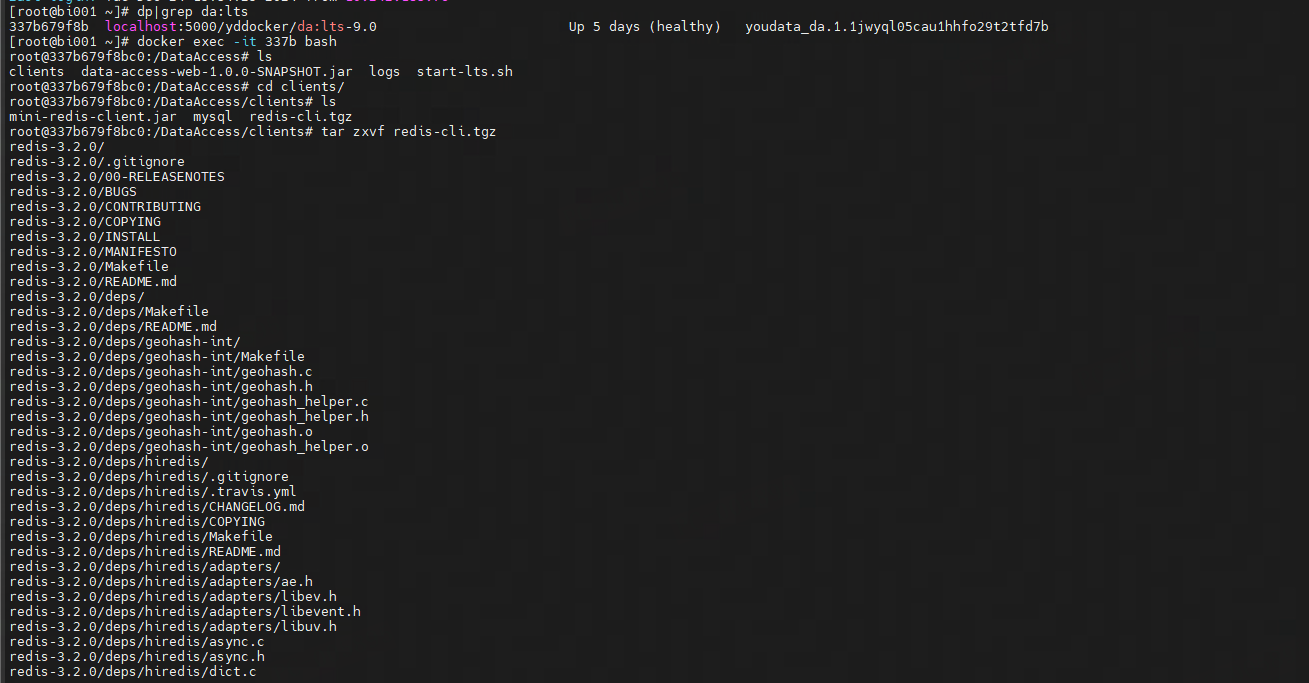Click the "cd clients/" command text
Screen dimensions: 1309x683
[301, 87]
